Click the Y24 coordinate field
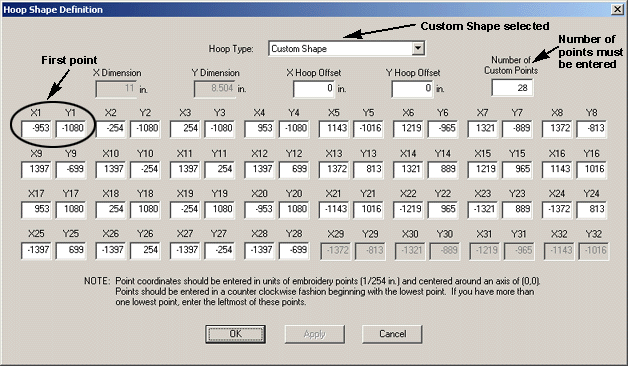This screenshot has height=366, width=628. pos(592,210)
